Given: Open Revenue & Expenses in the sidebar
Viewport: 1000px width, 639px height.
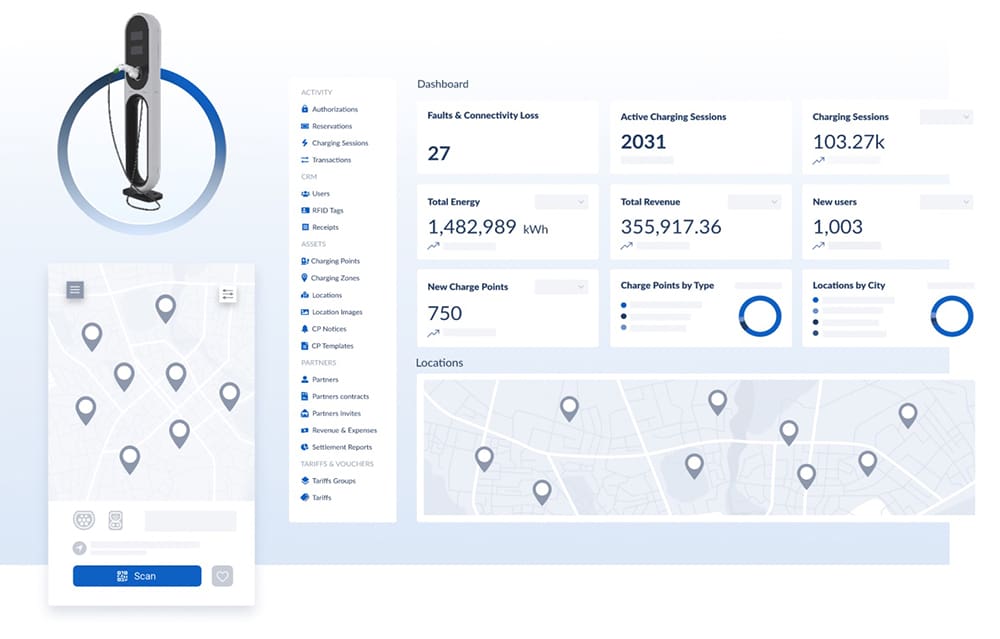Looking at the screenshot, I should 344,430.
